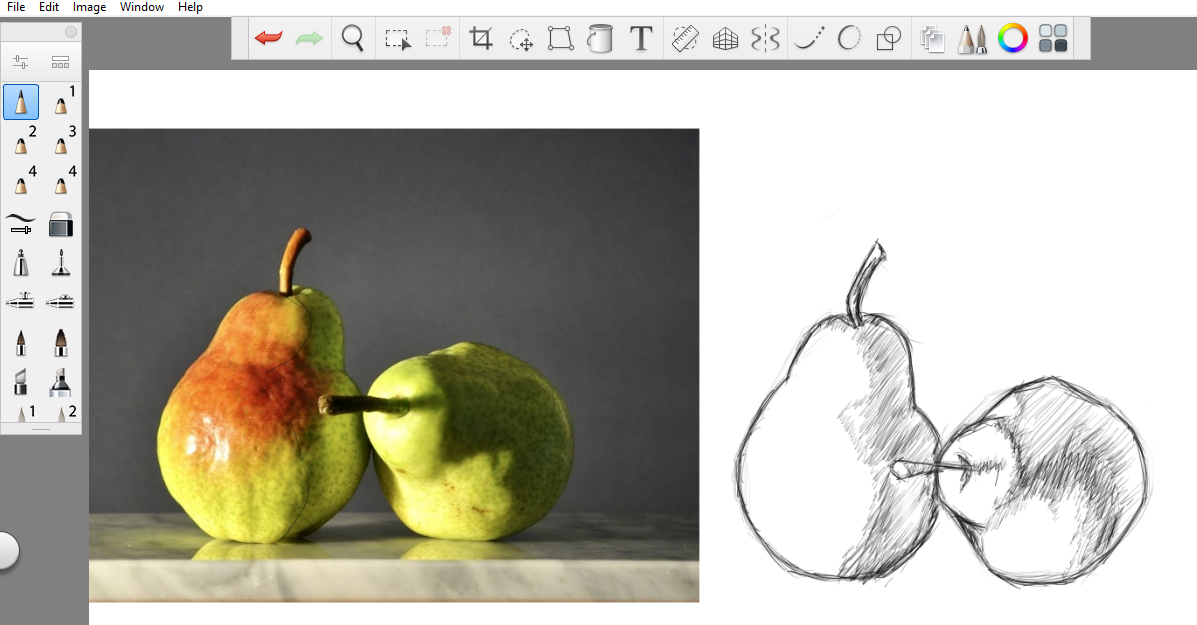
Task: Select the chisel tip marker brush
Action: tap(21, 382)
